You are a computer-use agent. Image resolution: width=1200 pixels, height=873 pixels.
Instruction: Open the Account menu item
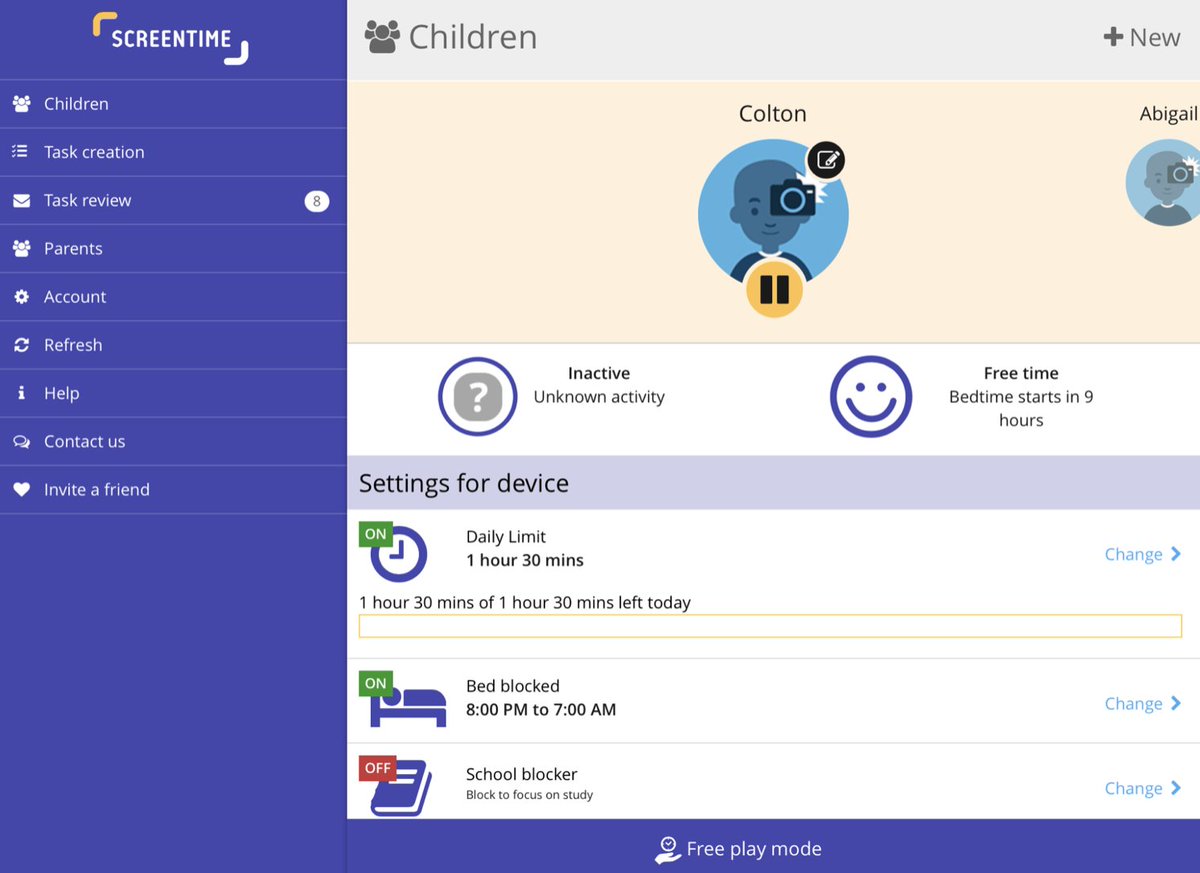tap(173, 297)
